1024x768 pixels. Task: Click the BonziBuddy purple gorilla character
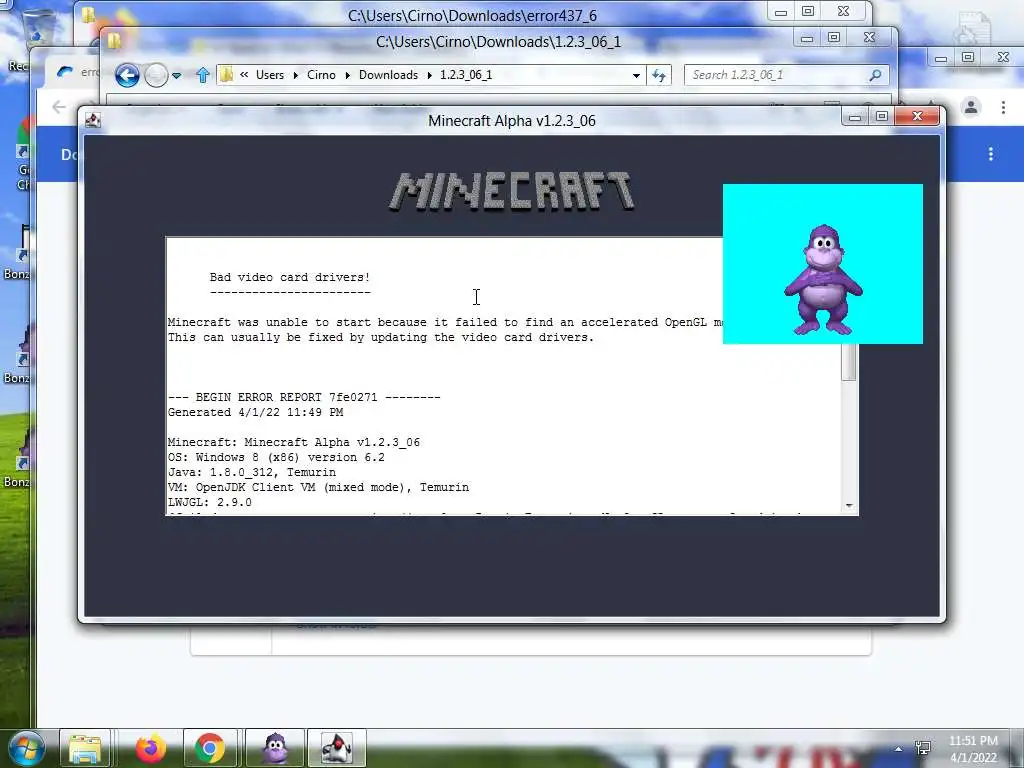pyautogui.click(x=824, y=280)
